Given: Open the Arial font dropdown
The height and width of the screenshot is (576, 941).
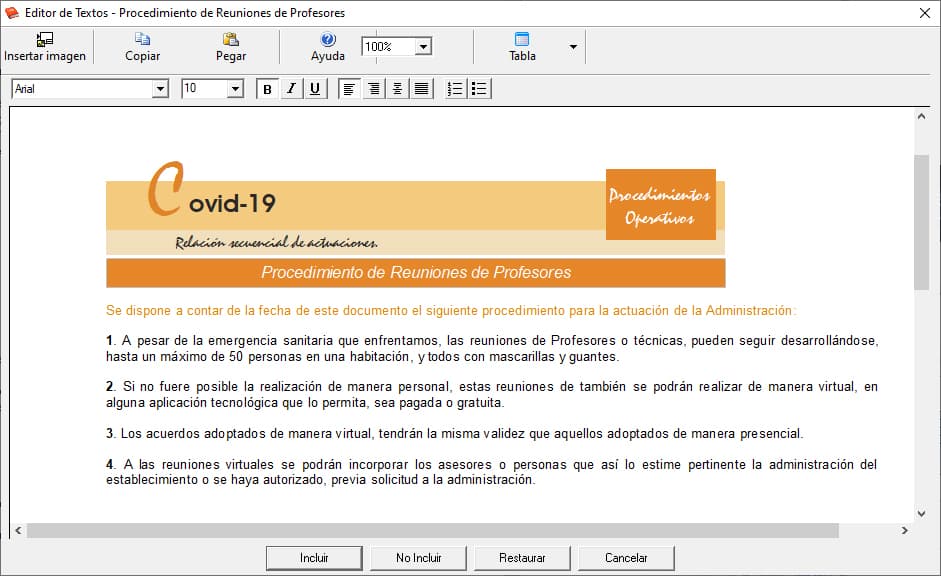Looking at the screenshot, I should pyautogui.click(x=160, y=89).
